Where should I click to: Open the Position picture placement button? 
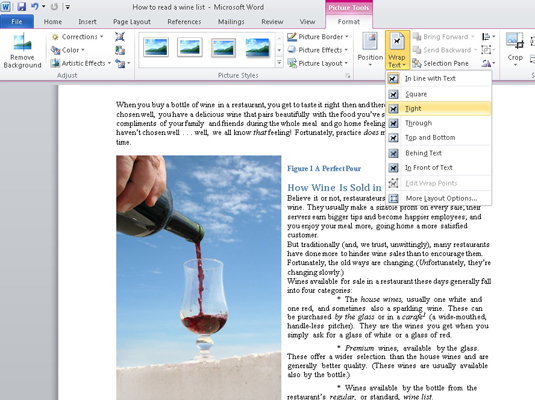point(370,49)
